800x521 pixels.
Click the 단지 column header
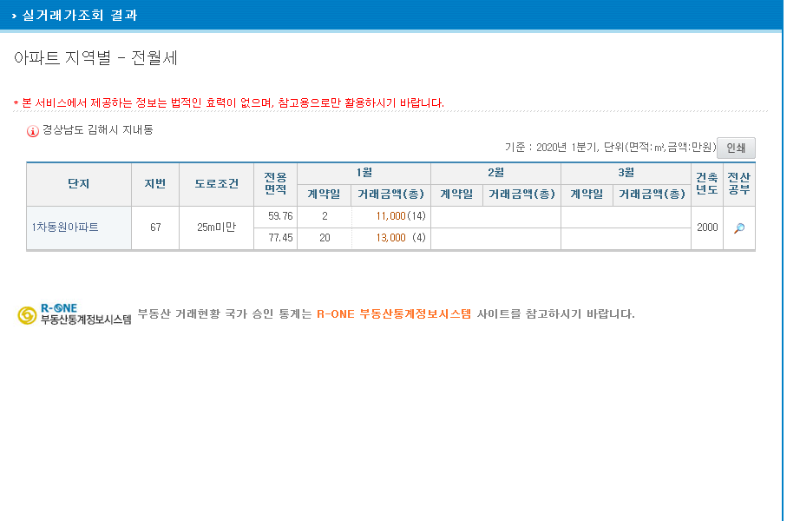tap(79, 184)
